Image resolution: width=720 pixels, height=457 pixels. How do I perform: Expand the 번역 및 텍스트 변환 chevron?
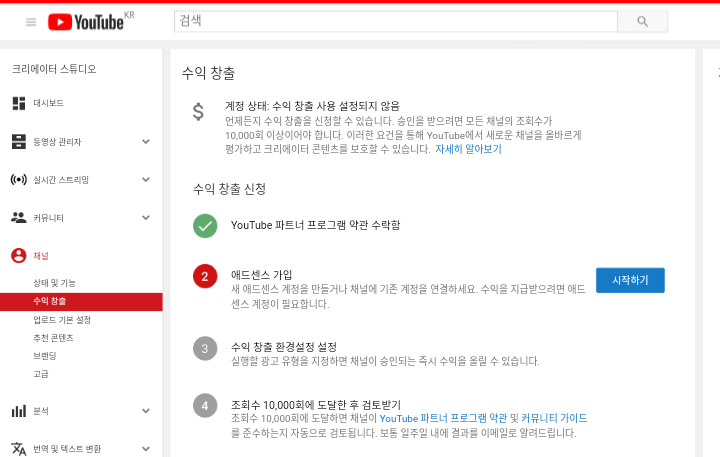coord(146,449)
